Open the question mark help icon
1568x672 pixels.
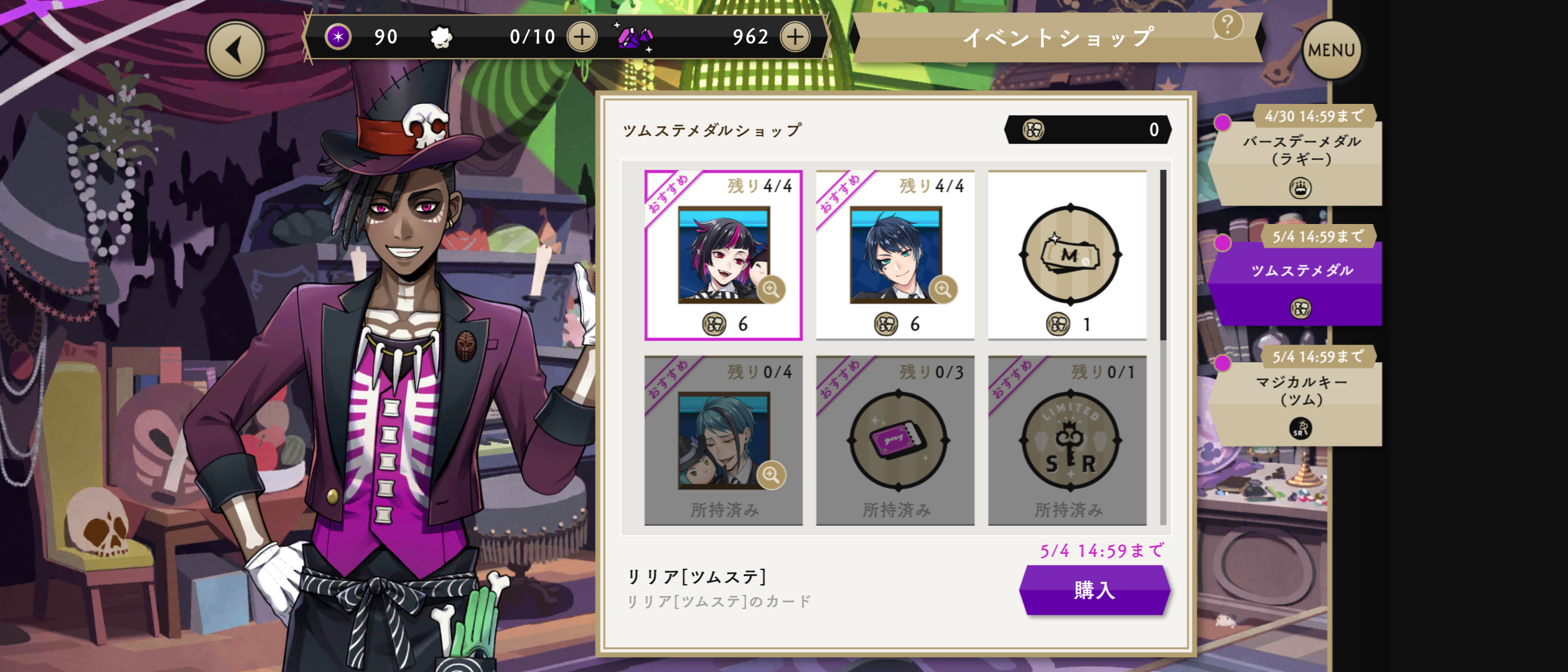pos(1228,25)
